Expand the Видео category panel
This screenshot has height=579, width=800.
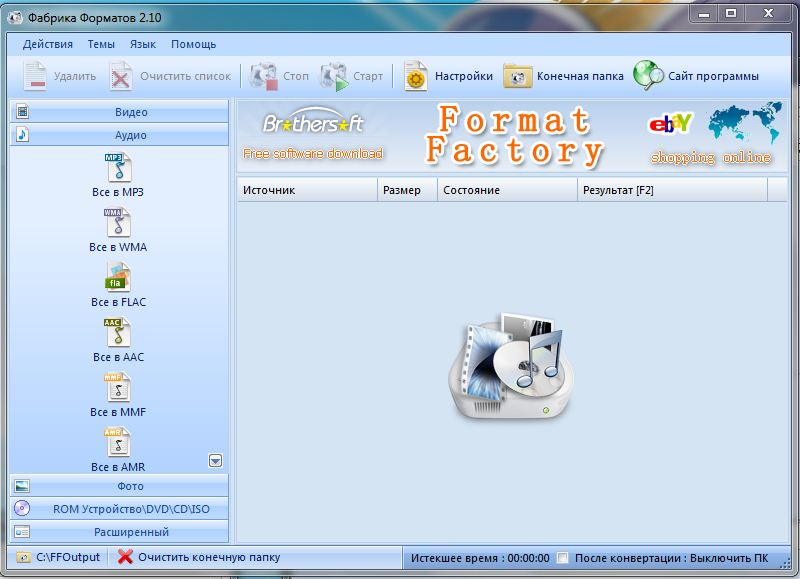[x=119, y=112]
